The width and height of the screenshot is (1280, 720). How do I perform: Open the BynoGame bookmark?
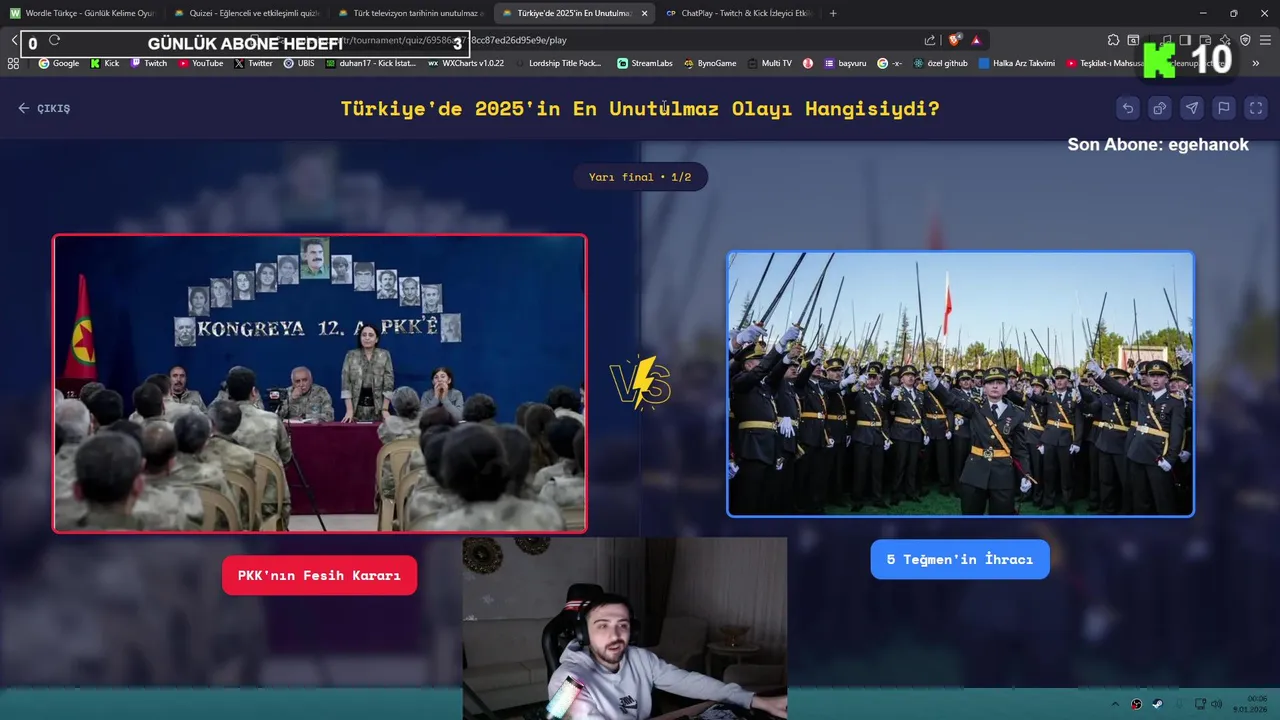pos(710,63)
